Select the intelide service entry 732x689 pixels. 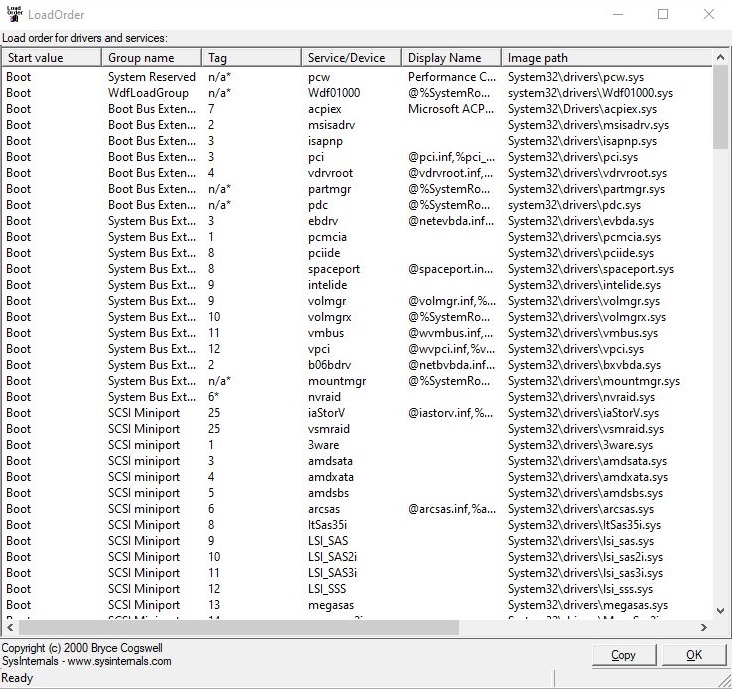coord(327,285)
